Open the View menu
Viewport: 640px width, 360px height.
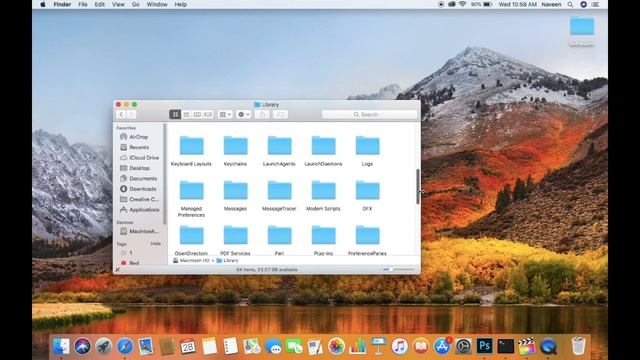[118, 4]
